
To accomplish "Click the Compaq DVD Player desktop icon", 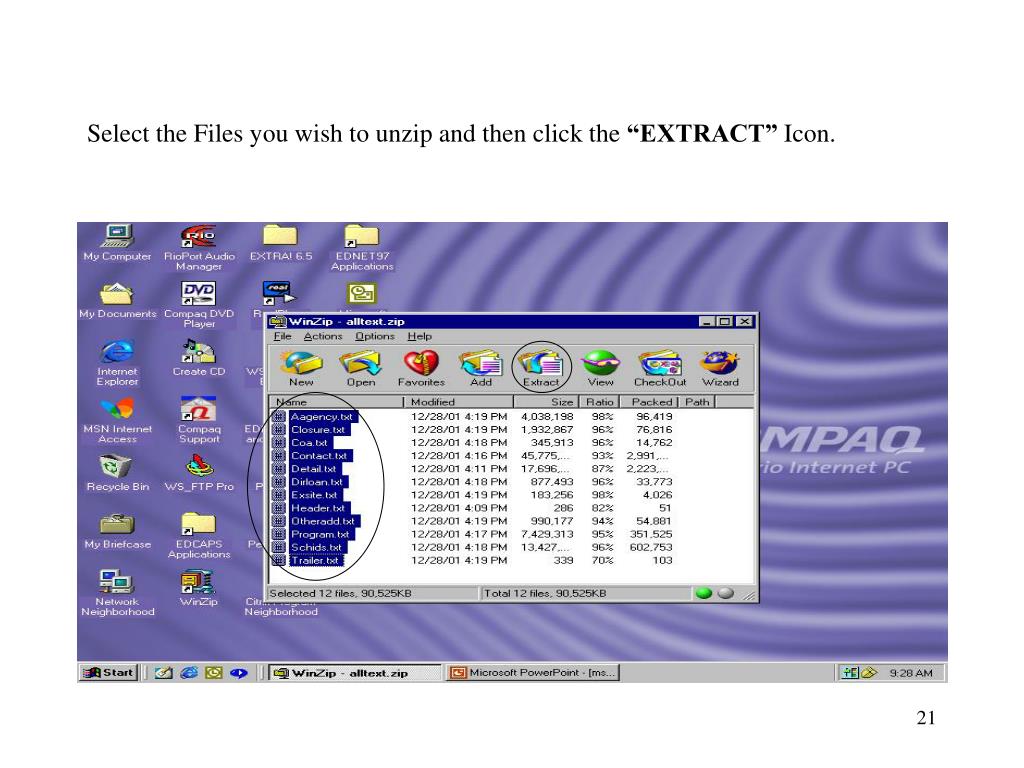I will 199,304.
